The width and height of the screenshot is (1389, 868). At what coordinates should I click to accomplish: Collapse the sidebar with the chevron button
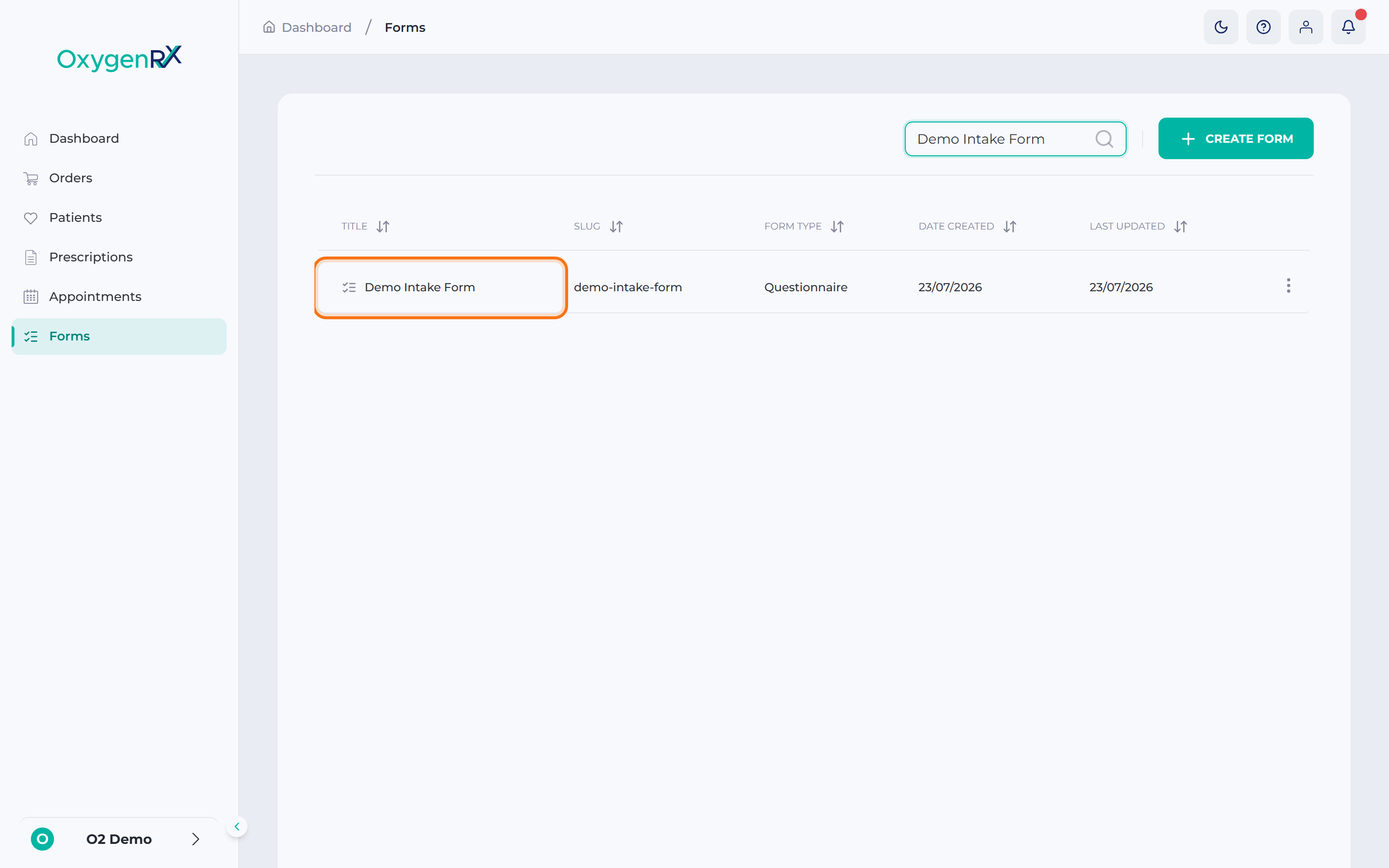pyautogui.click(x=236, y=827)
